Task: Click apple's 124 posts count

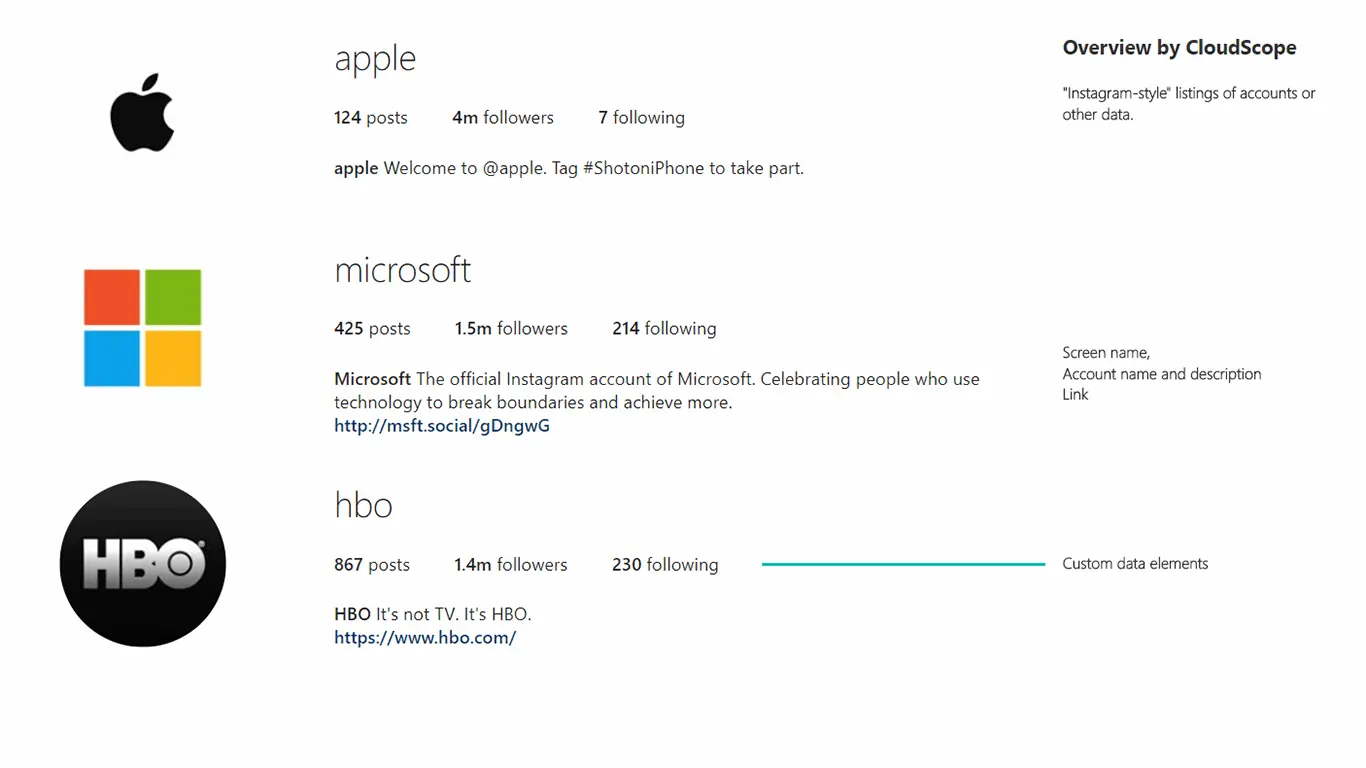Action: 371,118
